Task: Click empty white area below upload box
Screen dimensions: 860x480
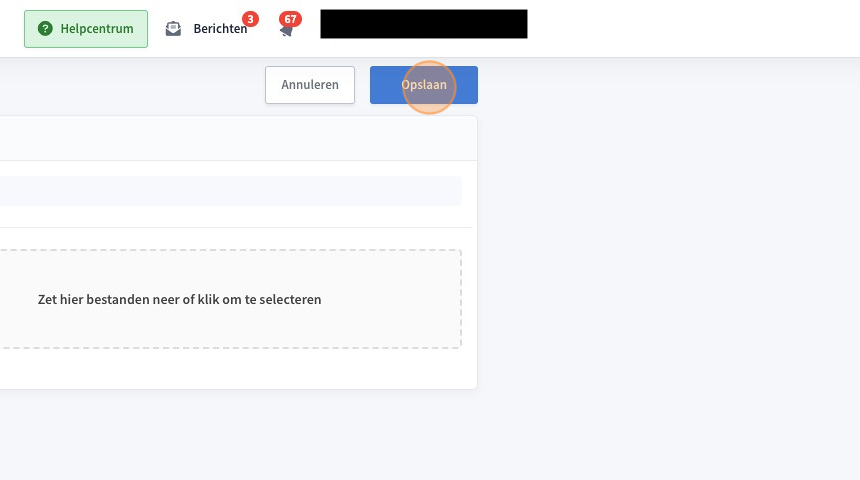Action: (x=238, y=369)
